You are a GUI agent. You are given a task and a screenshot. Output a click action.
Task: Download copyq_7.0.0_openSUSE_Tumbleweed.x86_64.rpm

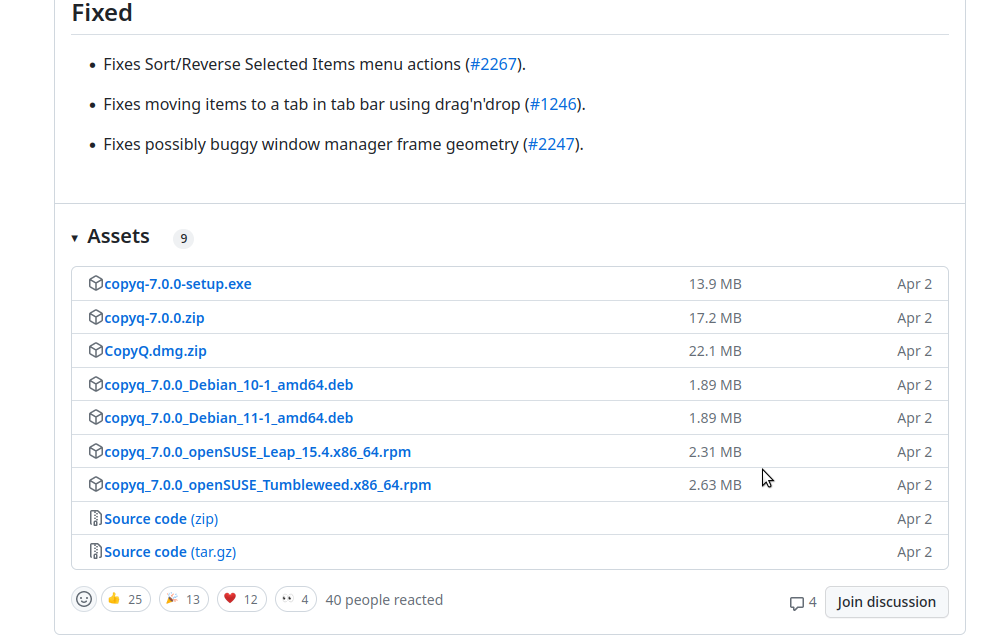pos(267,485)
